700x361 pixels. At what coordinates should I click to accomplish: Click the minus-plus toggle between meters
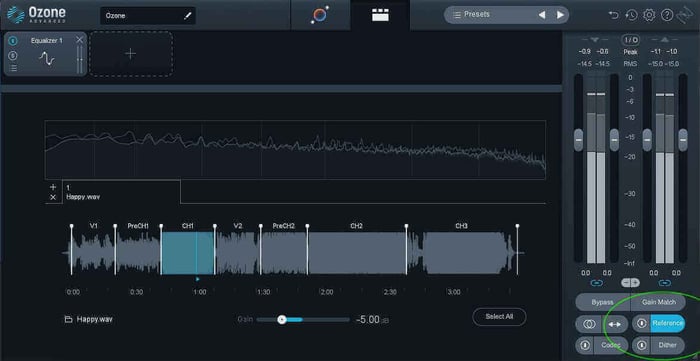tap(630, 283)
